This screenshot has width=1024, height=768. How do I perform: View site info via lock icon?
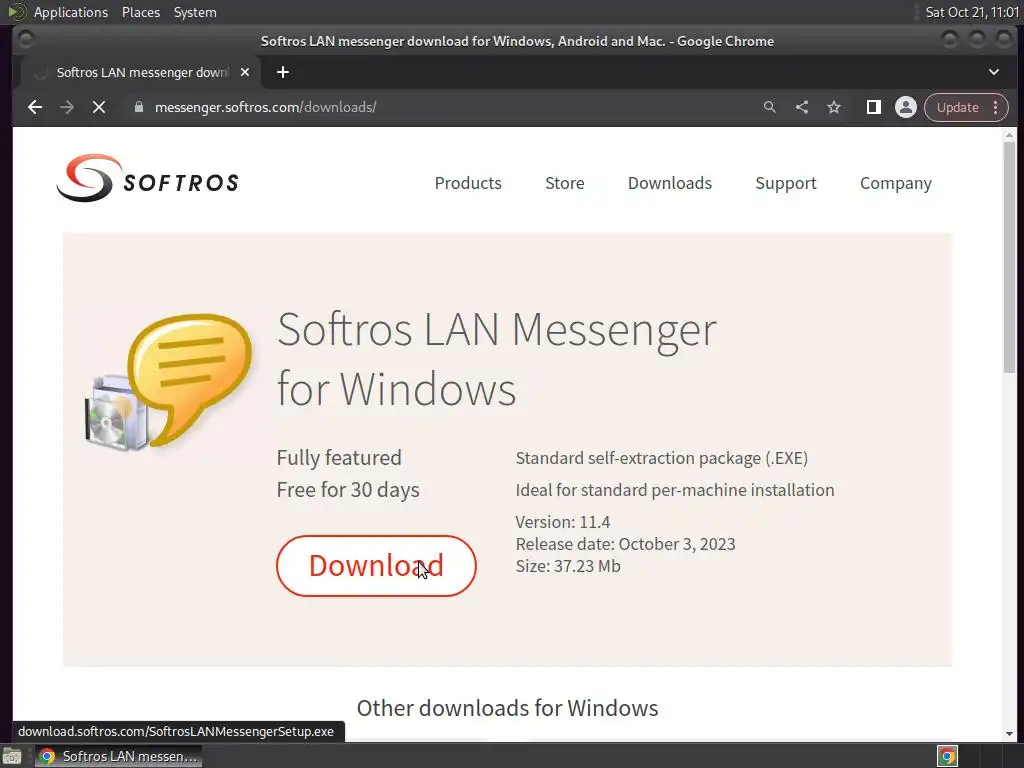click(138, 107)
